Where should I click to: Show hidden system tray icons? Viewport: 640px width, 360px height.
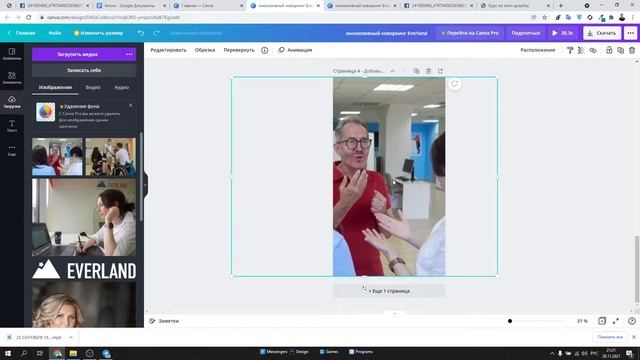(552, 353)
